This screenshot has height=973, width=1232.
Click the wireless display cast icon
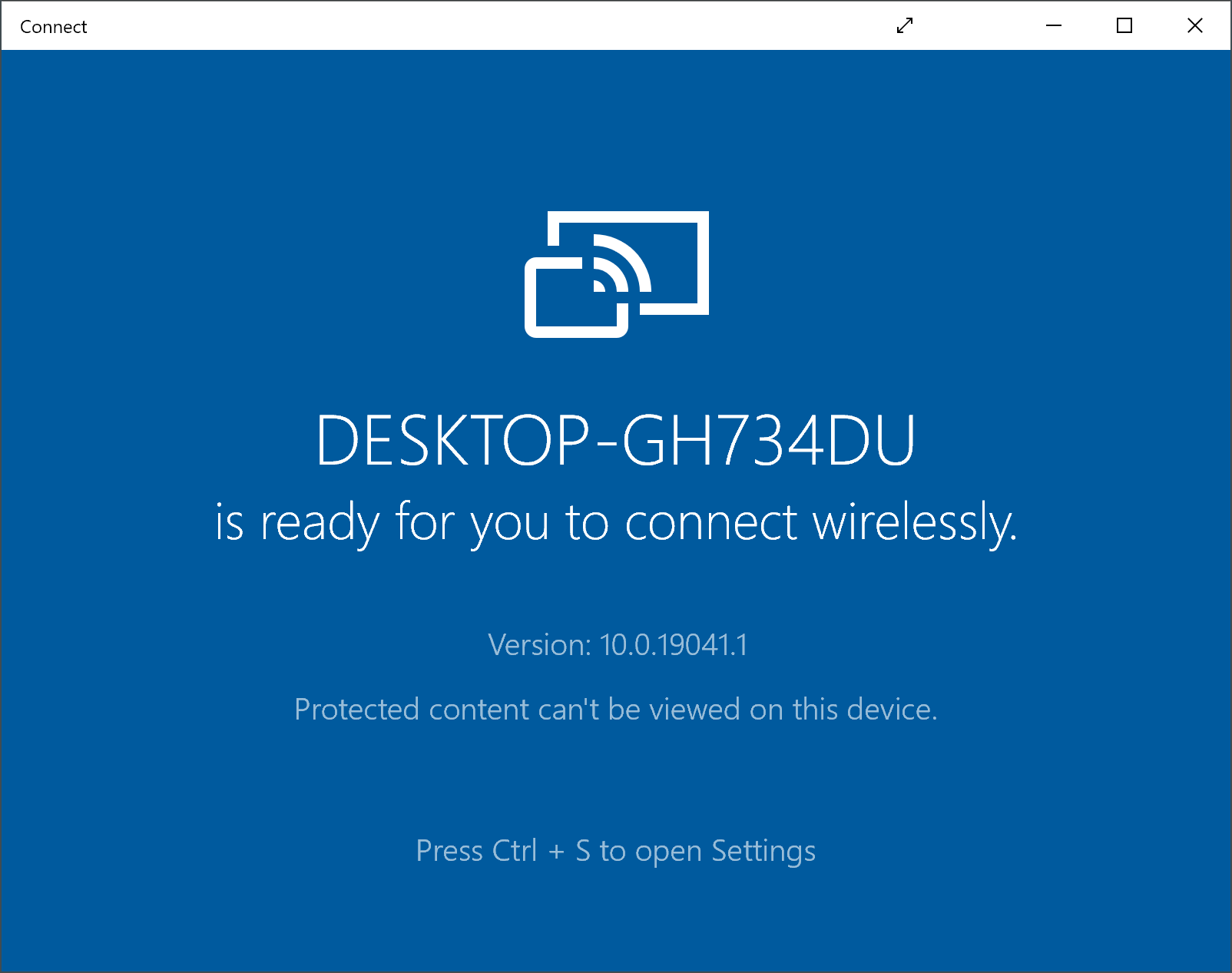pos(616,274)
